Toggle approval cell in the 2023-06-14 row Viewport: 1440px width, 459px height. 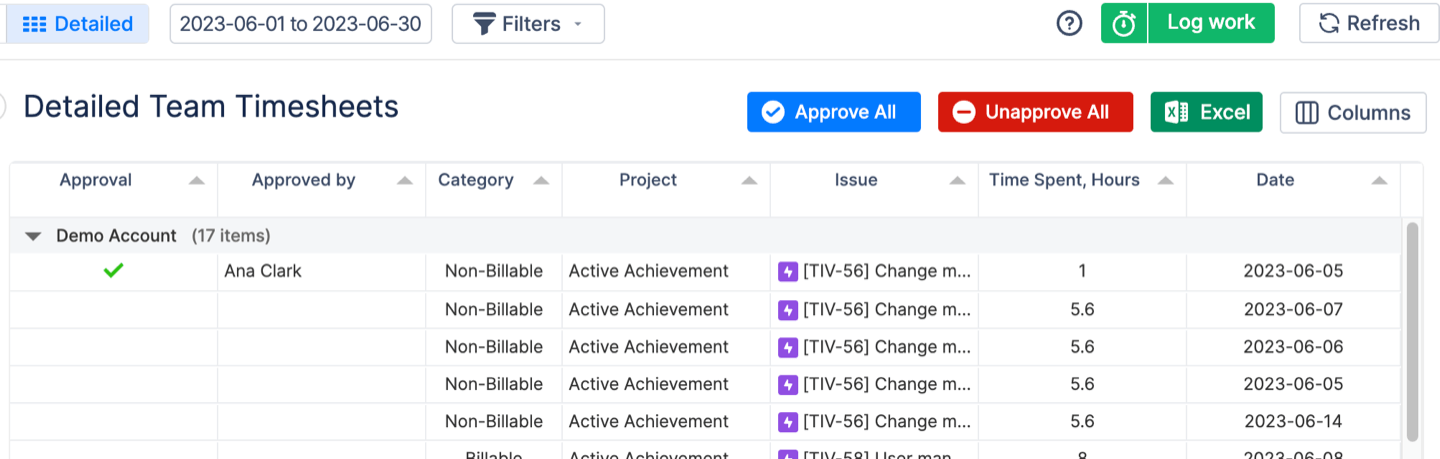[x=113, y=422]
